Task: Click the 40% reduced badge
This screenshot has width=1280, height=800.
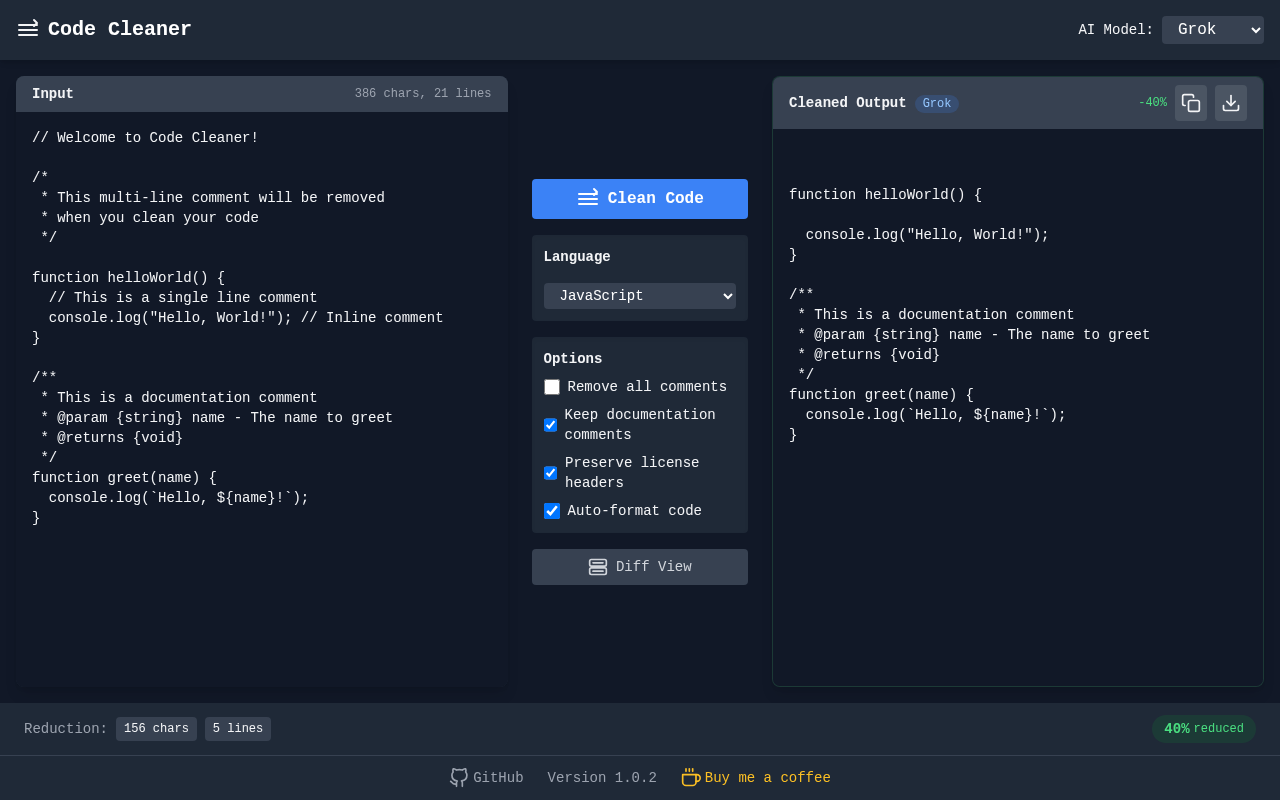Action: click(1204, 729)
